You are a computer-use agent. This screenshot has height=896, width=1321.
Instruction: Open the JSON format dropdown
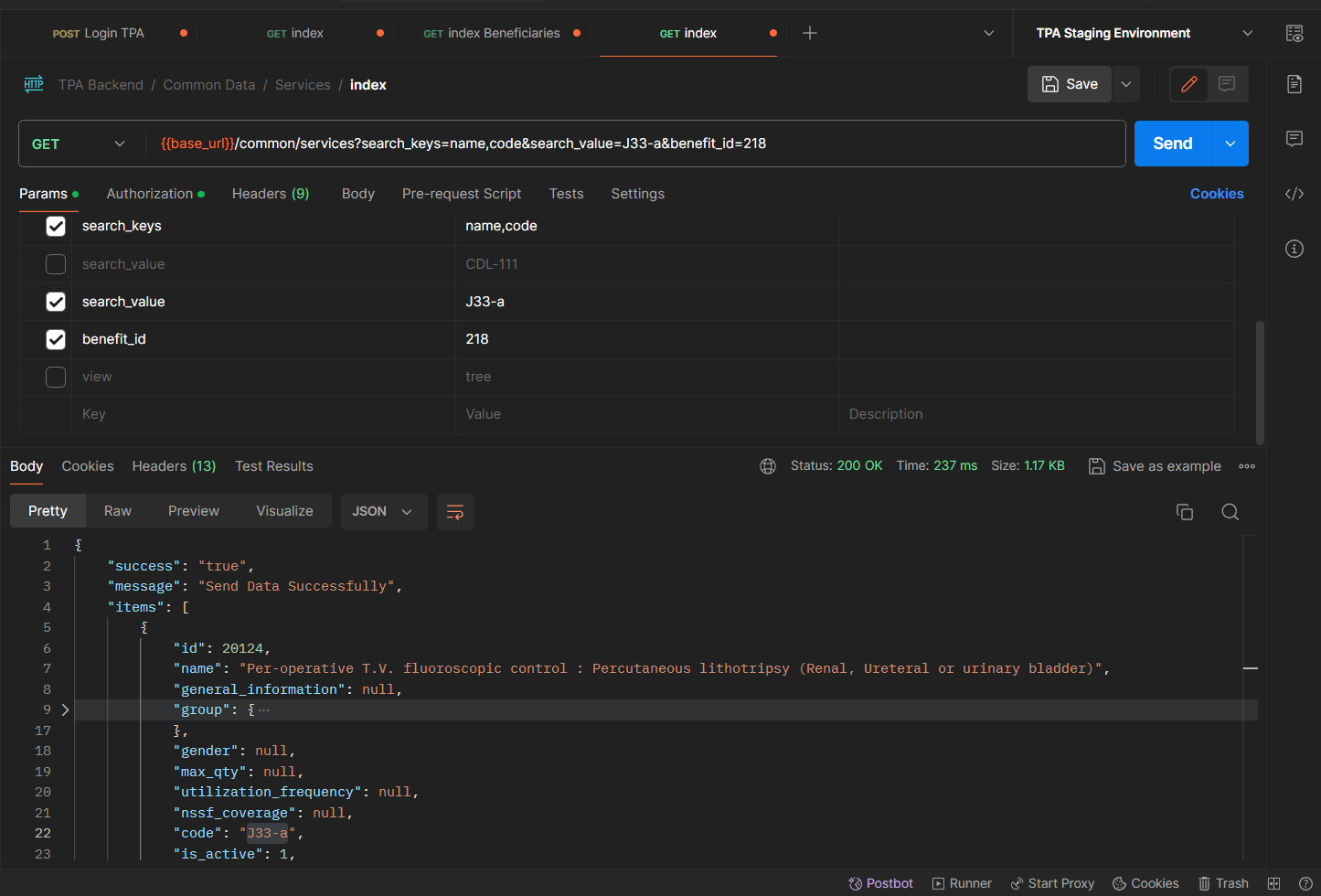click(x=382, y=512)
